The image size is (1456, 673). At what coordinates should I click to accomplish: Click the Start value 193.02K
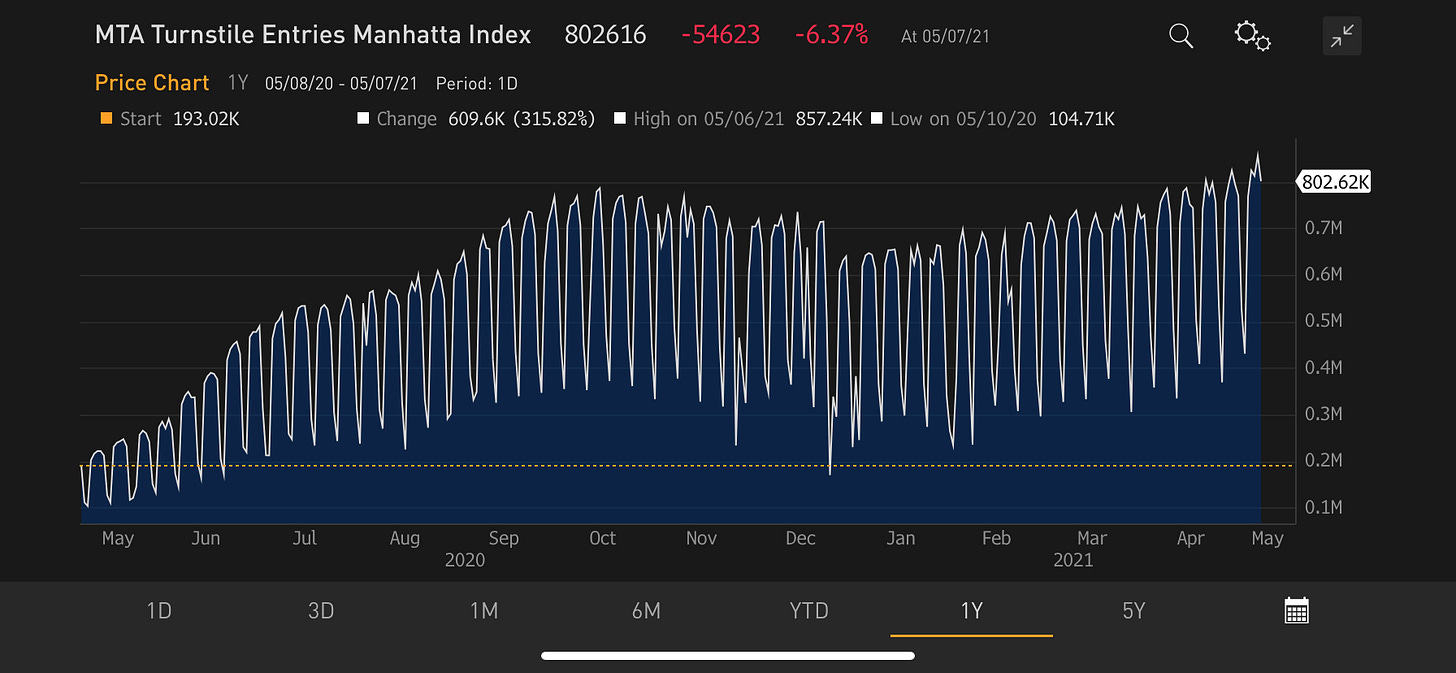(x=206, y=119)
